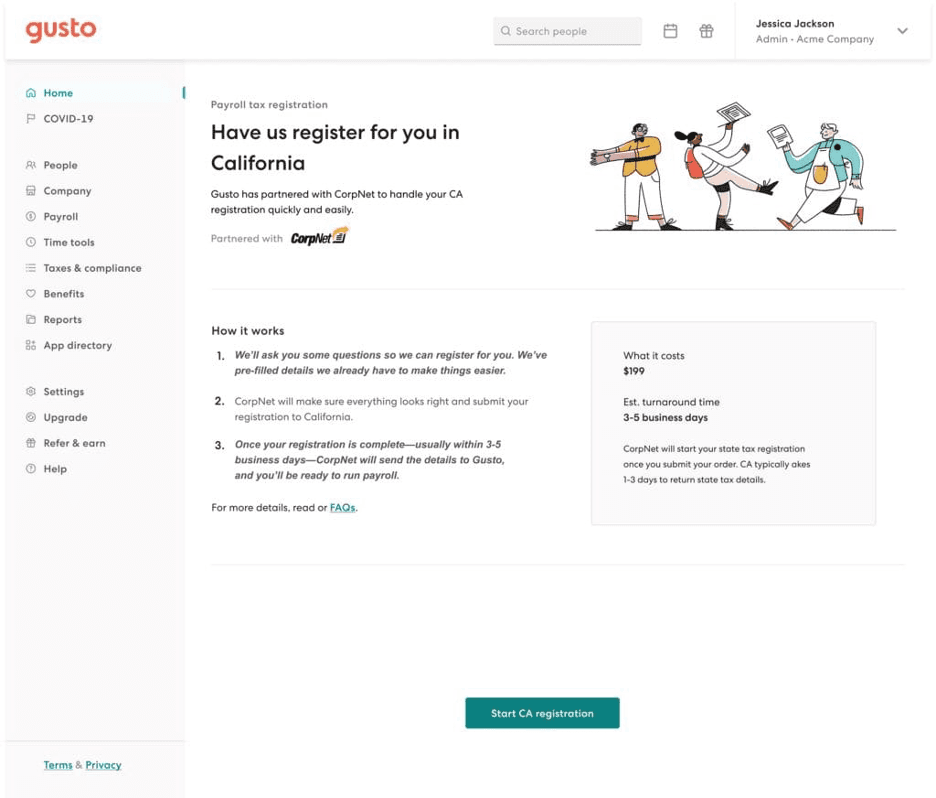This screenshot has width=936, height=798.
Task: Open the Reports section
Action: coord(62,320)
